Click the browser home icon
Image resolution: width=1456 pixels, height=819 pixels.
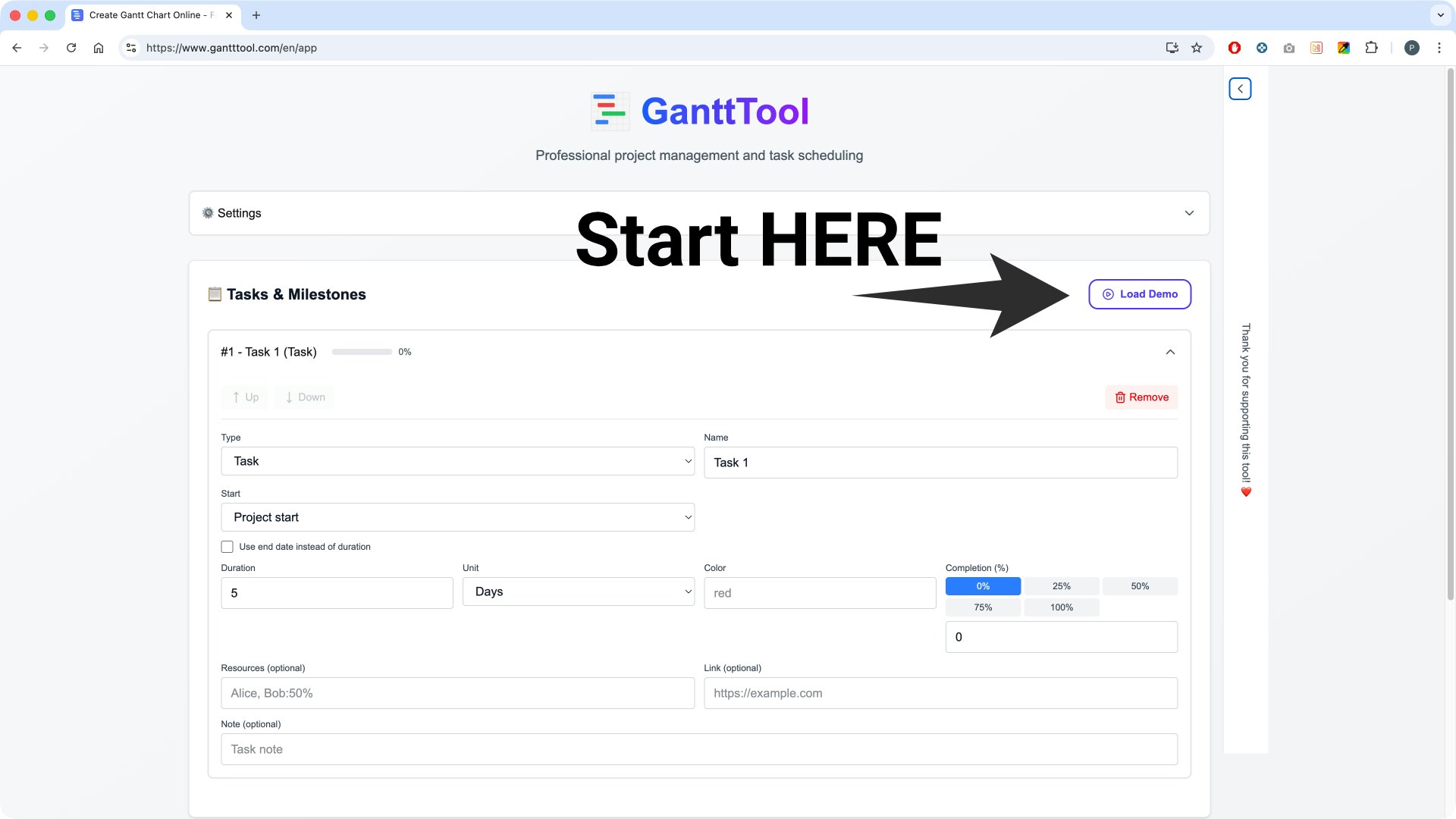(x=99, y=48)
